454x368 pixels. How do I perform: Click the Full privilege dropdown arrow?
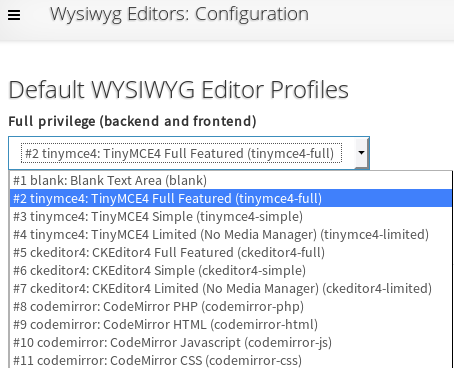[361, 153]
